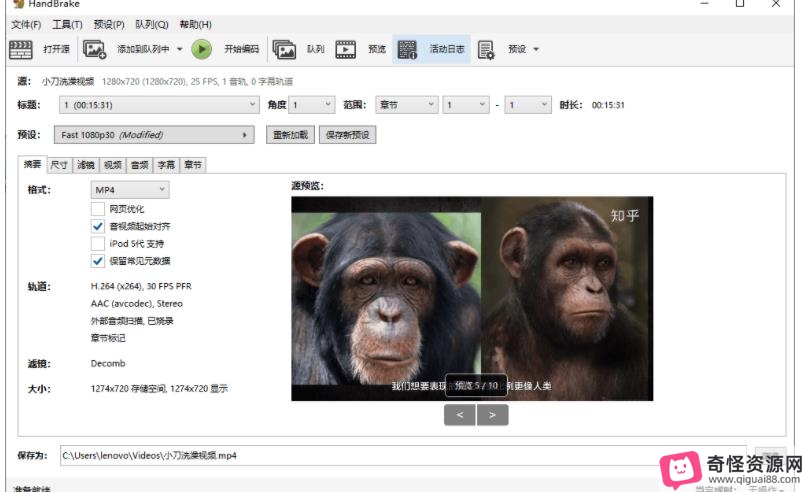Viewport: 803px width, 492px height.
Task: Enable iPod 5代 支持 checkbox
Action: (x=98, y=243)
